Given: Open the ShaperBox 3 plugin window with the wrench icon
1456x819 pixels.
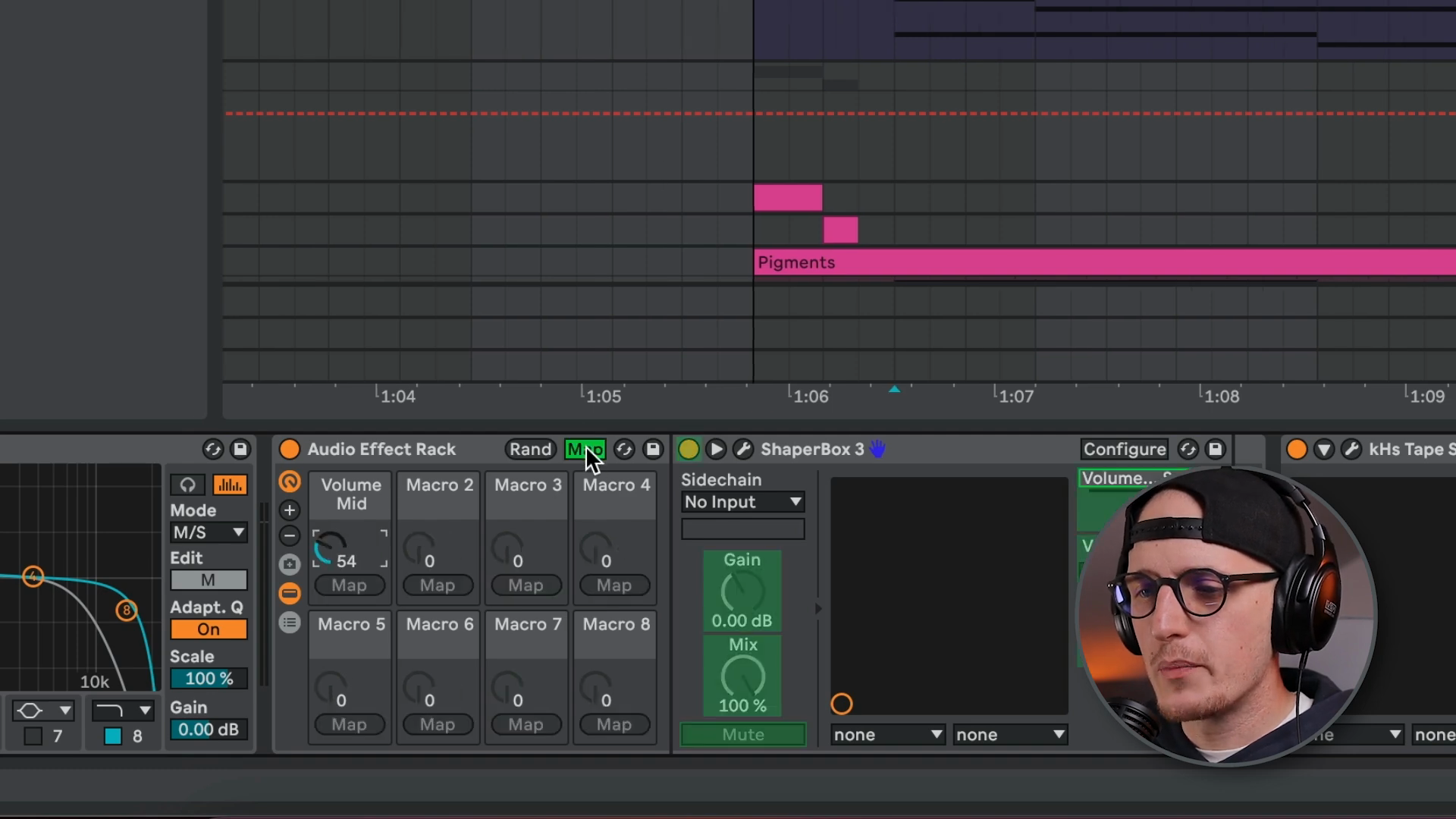Looking at the screenshot, I should tap(743, 449).
